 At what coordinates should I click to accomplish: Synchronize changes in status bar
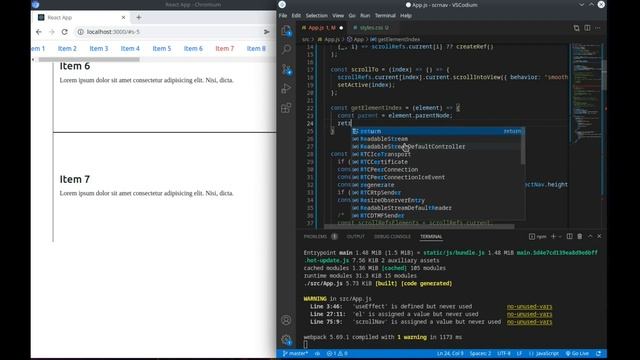[x=317, y=353]
